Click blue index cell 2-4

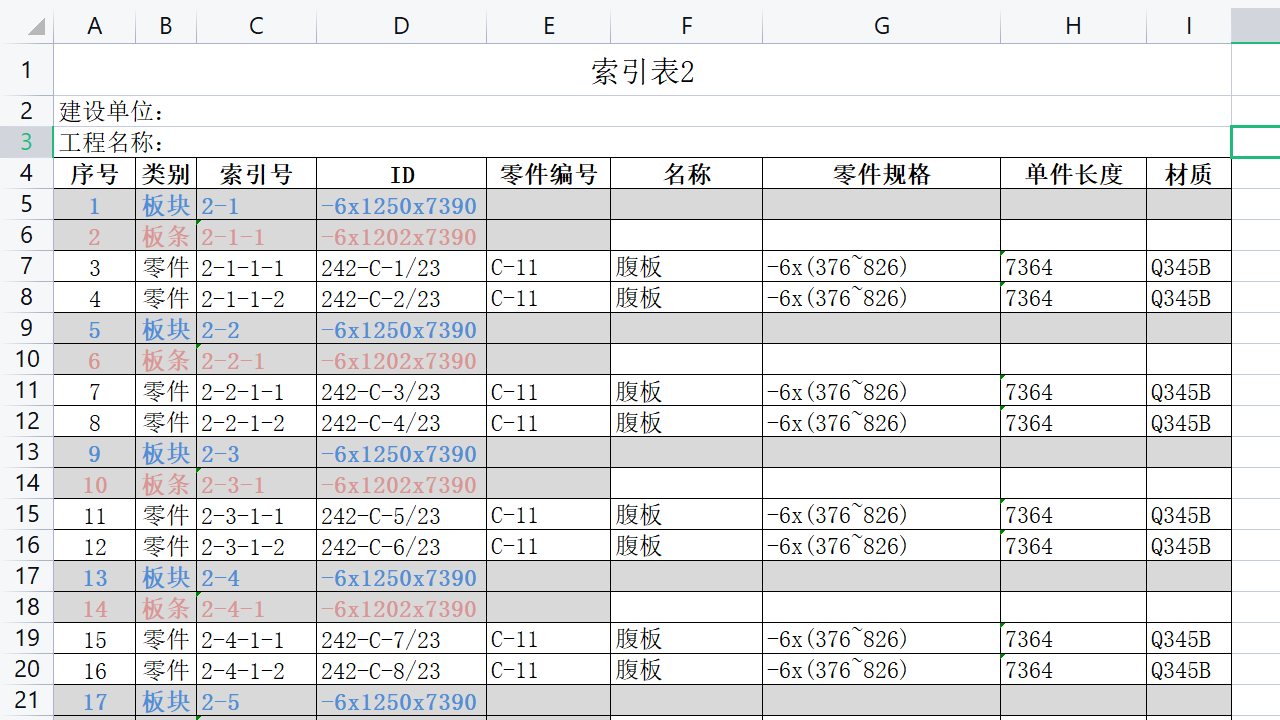pyautogui.click(x=257, y=577)
